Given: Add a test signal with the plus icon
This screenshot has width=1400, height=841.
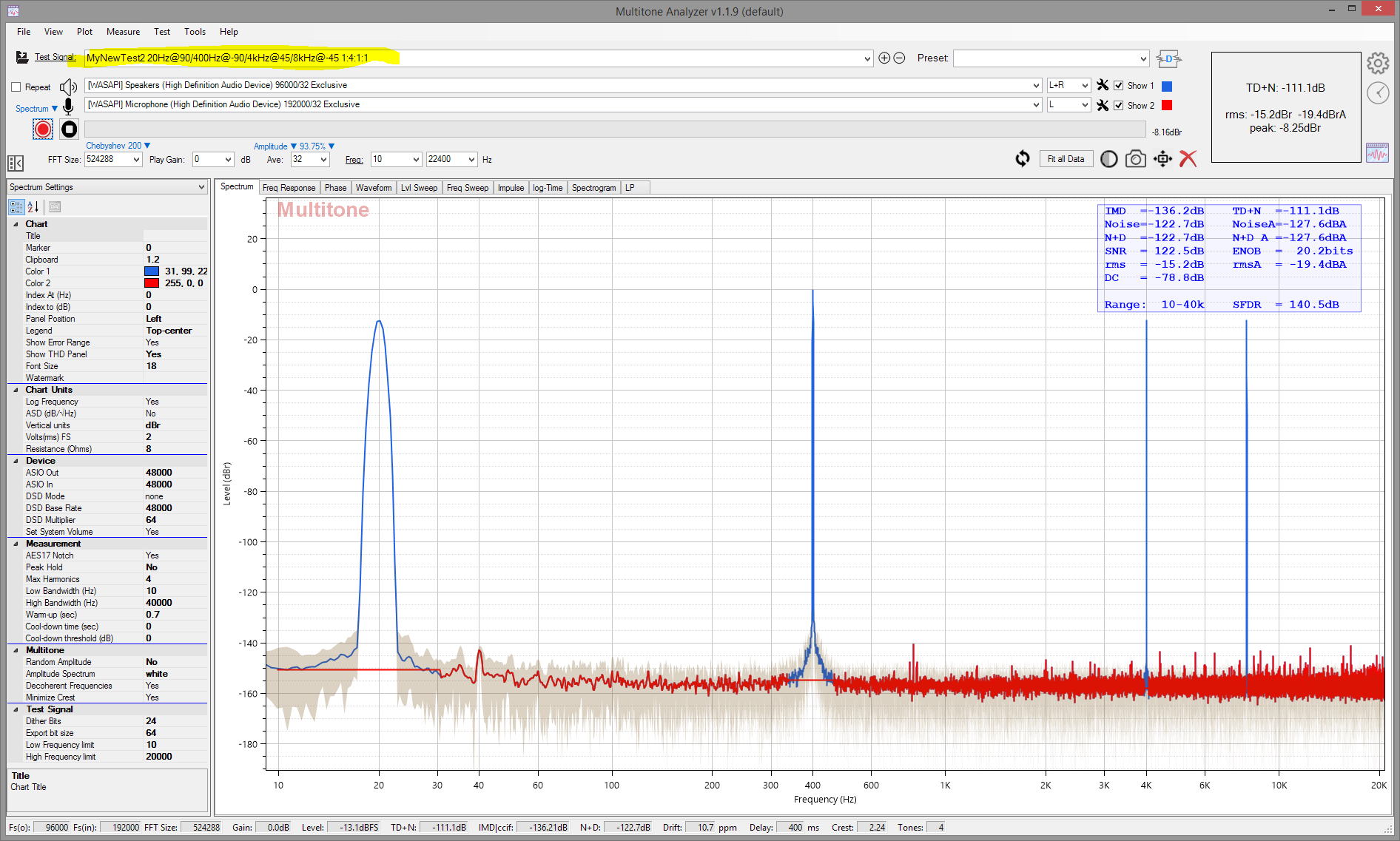Looking at the screenshot, I should click(884, 58).
